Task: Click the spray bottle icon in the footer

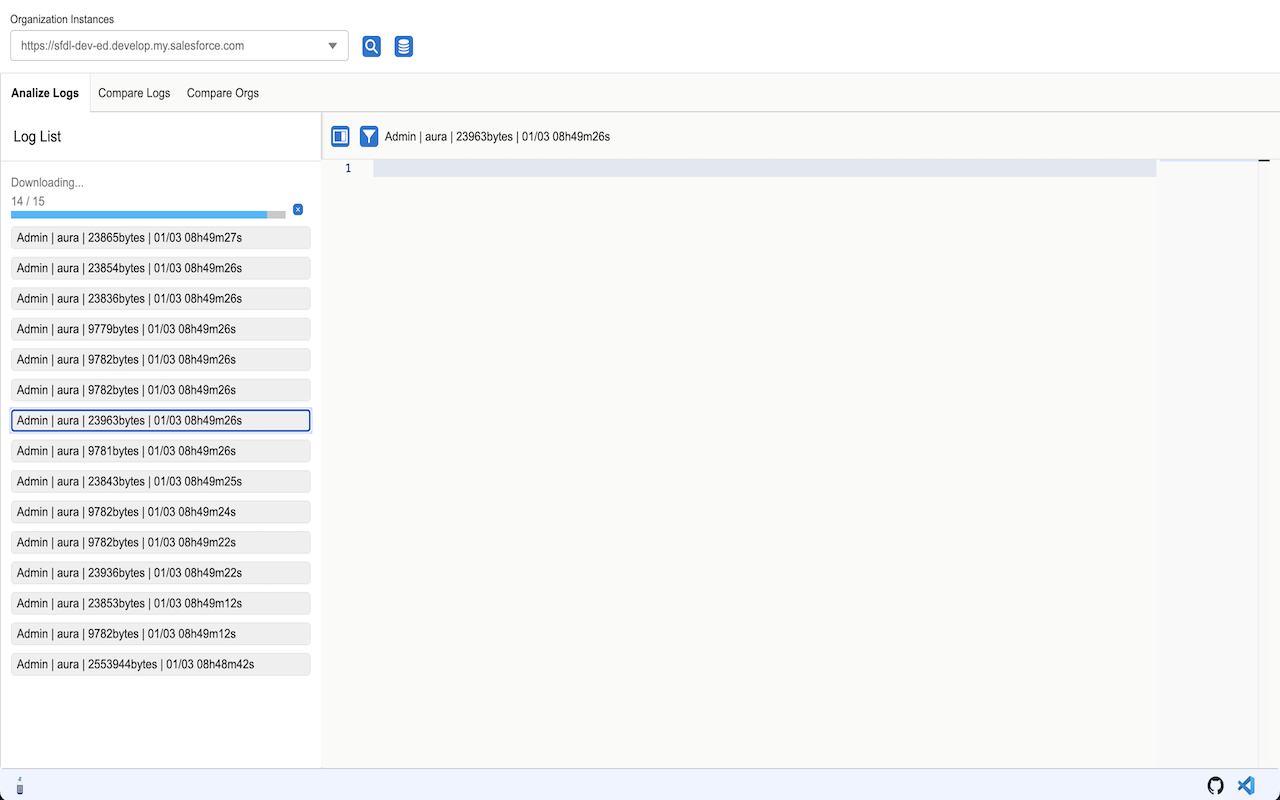Action: point(19,786)
